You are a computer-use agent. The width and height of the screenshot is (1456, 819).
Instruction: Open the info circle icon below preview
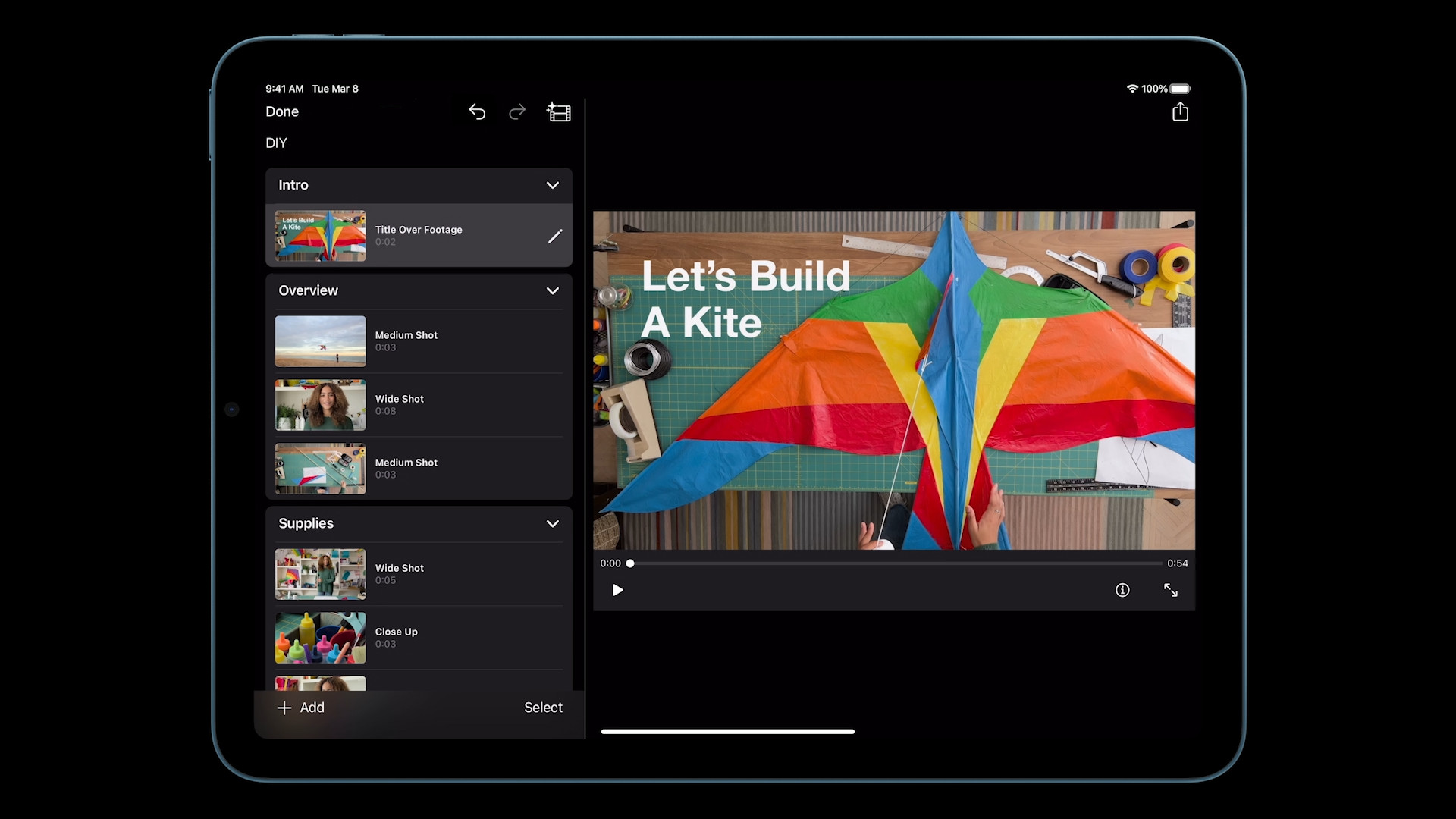(x=1122, y=590)
